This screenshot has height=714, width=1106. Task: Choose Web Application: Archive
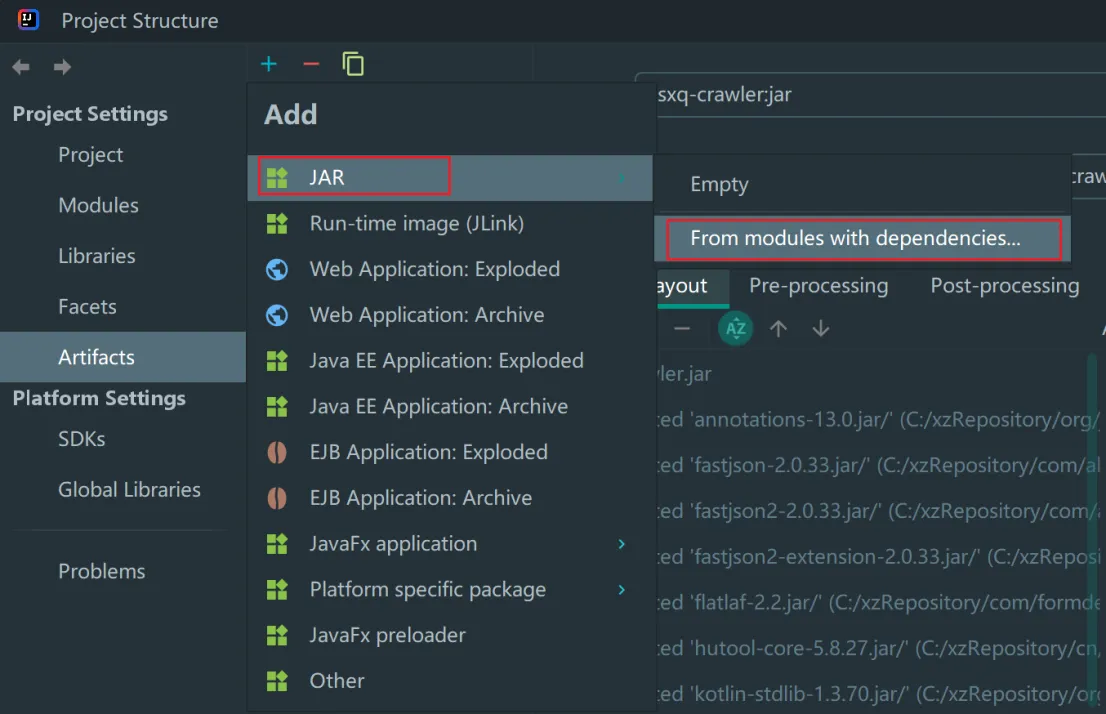coord(450,315)
